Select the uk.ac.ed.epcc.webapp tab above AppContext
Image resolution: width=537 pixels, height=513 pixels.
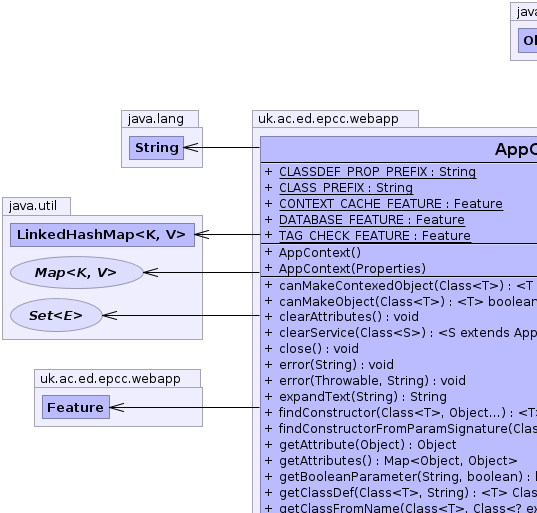[335, 119]
